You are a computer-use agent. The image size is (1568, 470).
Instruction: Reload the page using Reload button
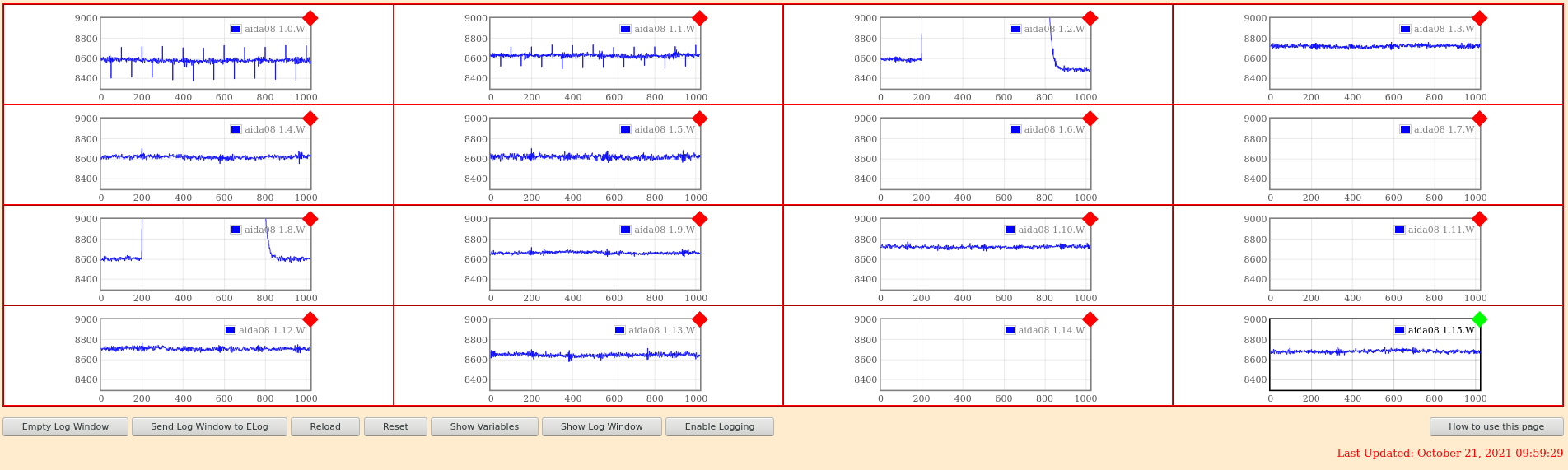click(x=325, y=426)
